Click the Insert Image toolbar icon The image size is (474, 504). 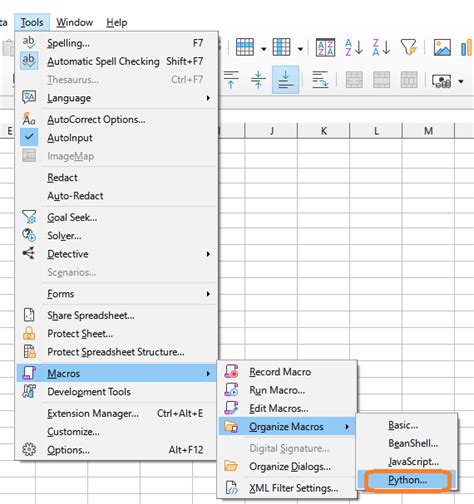click(442, 47)
